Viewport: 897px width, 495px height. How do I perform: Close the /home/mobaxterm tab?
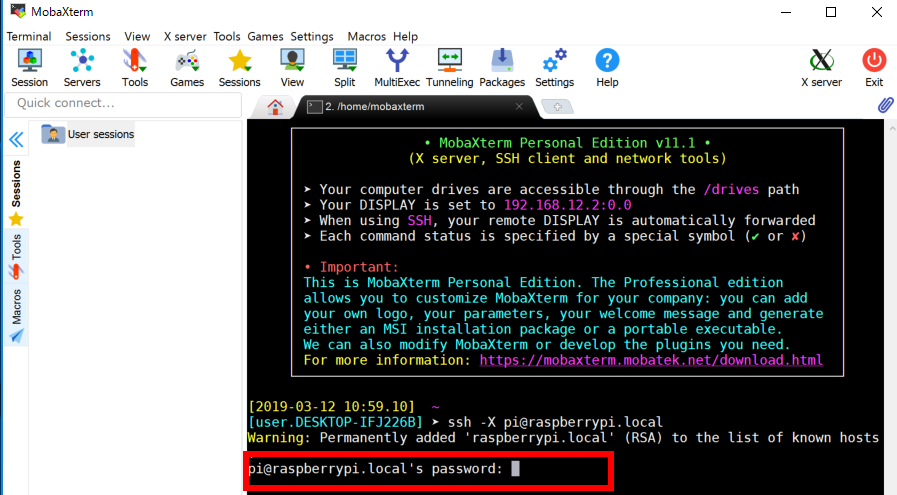tap(519, 106)
